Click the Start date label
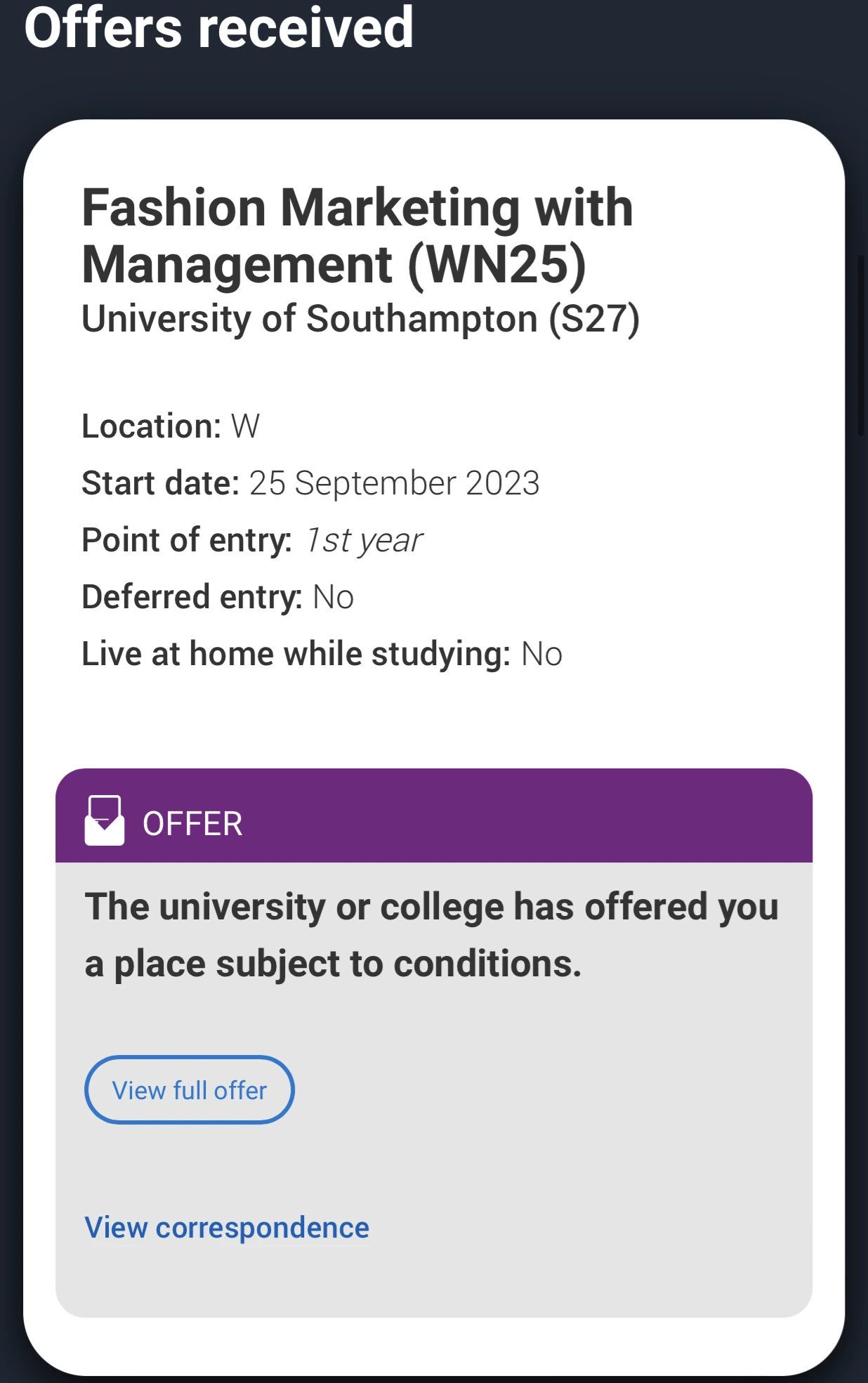 click(161, 483)
